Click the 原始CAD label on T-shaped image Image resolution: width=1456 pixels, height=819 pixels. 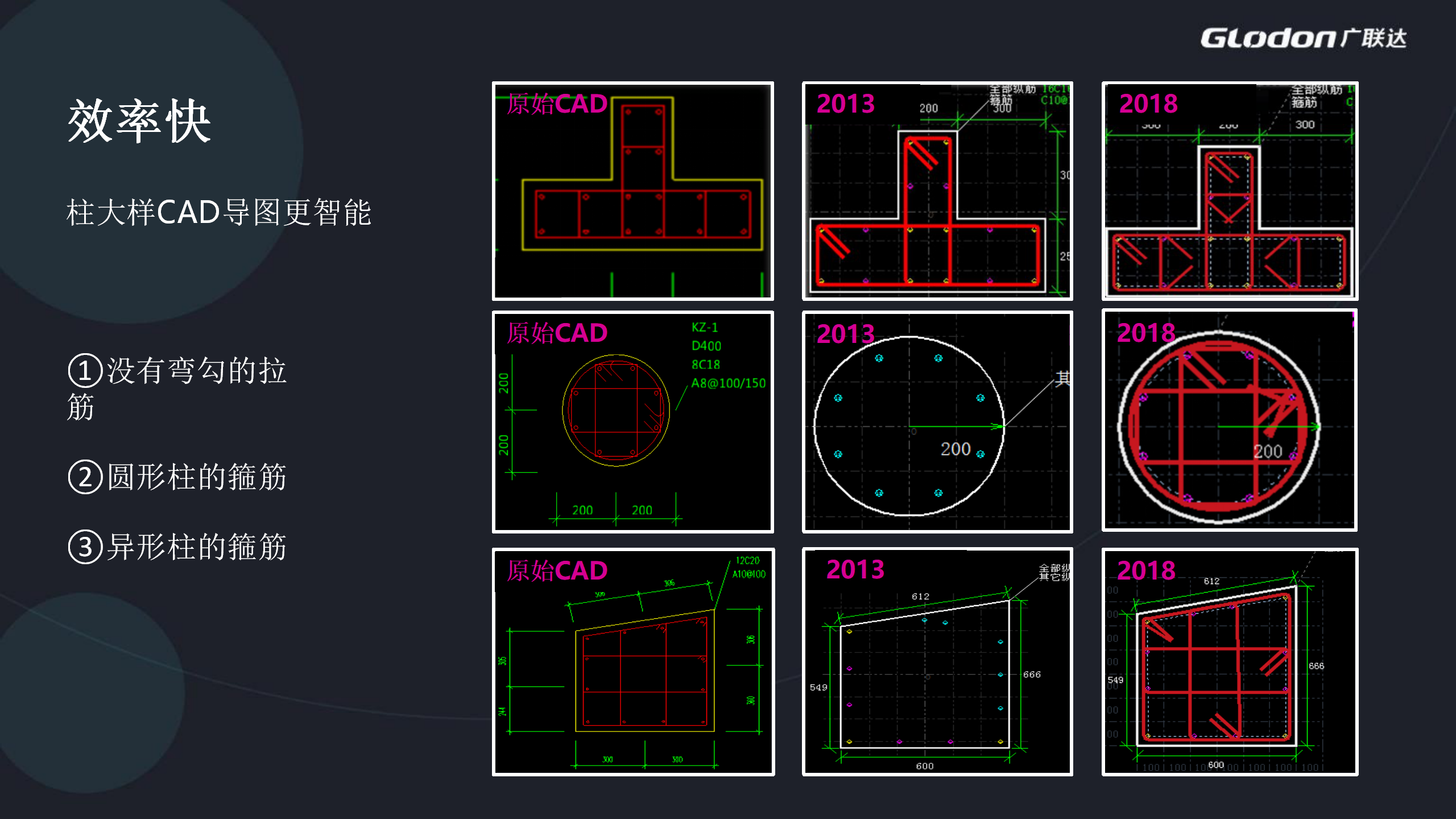[x=557, y=104]
